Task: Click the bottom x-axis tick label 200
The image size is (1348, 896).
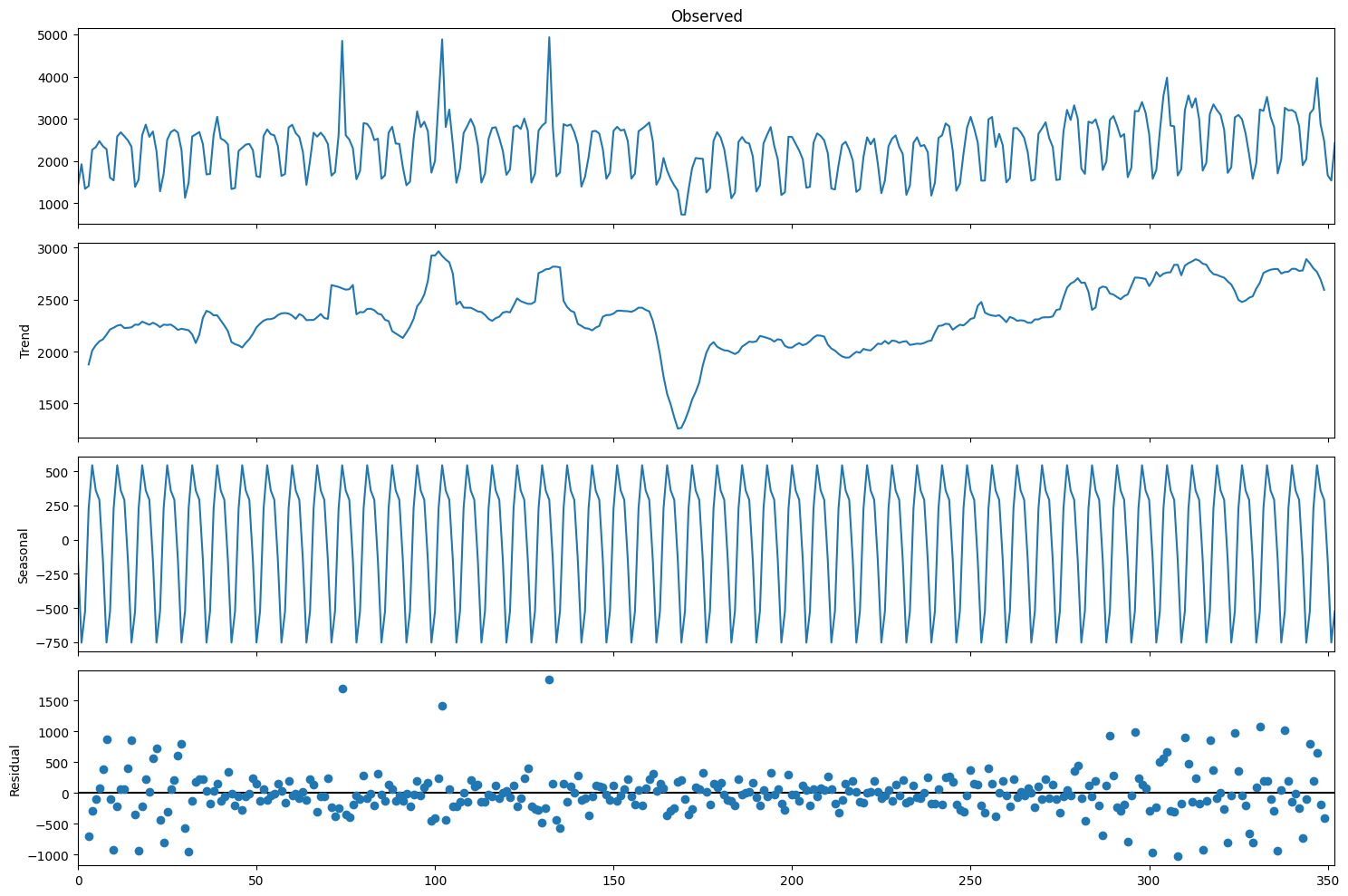Action: click(792, 880)
